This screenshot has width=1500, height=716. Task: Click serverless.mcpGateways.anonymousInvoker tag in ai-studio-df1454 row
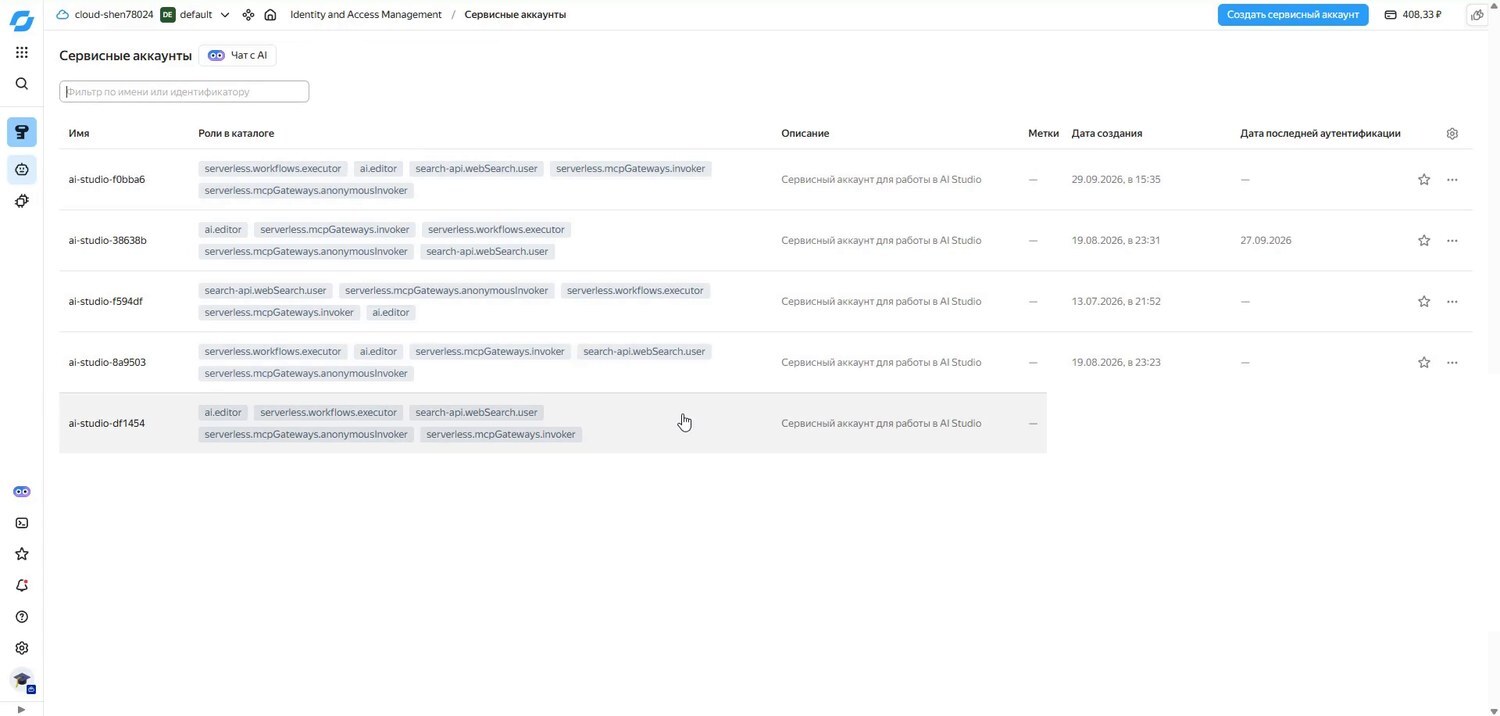(x=306, y=435)
